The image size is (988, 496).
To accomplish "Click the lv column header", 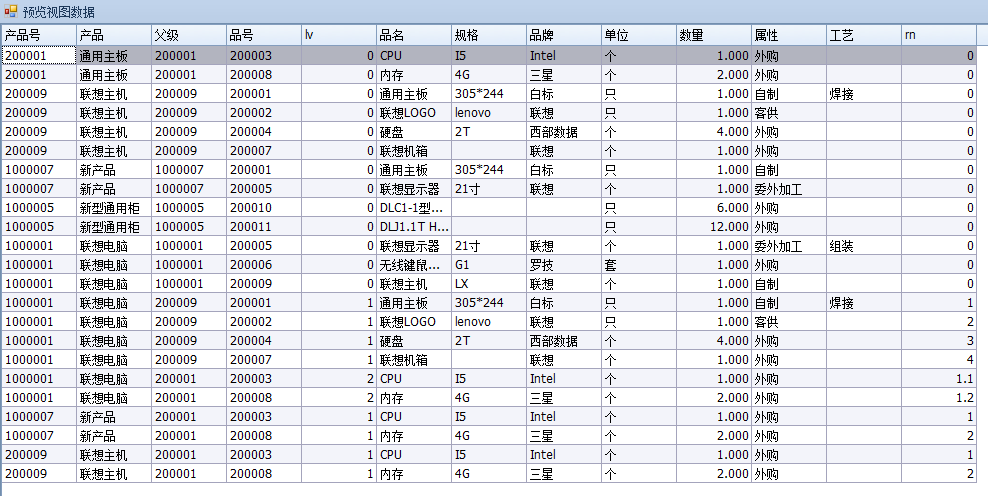I will tap(339, 35).
